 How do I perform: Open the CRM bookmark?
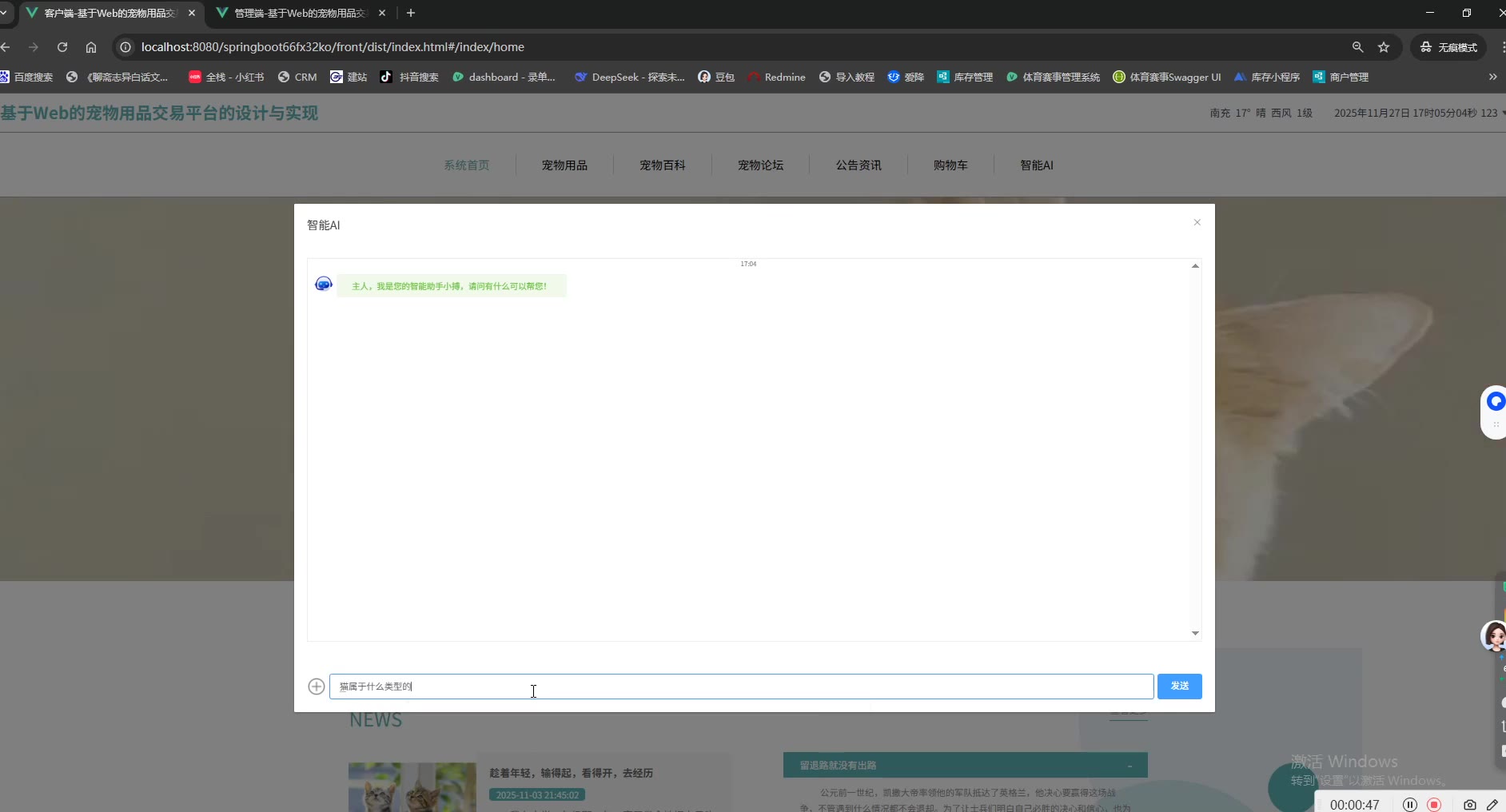[x=297, y=77]
